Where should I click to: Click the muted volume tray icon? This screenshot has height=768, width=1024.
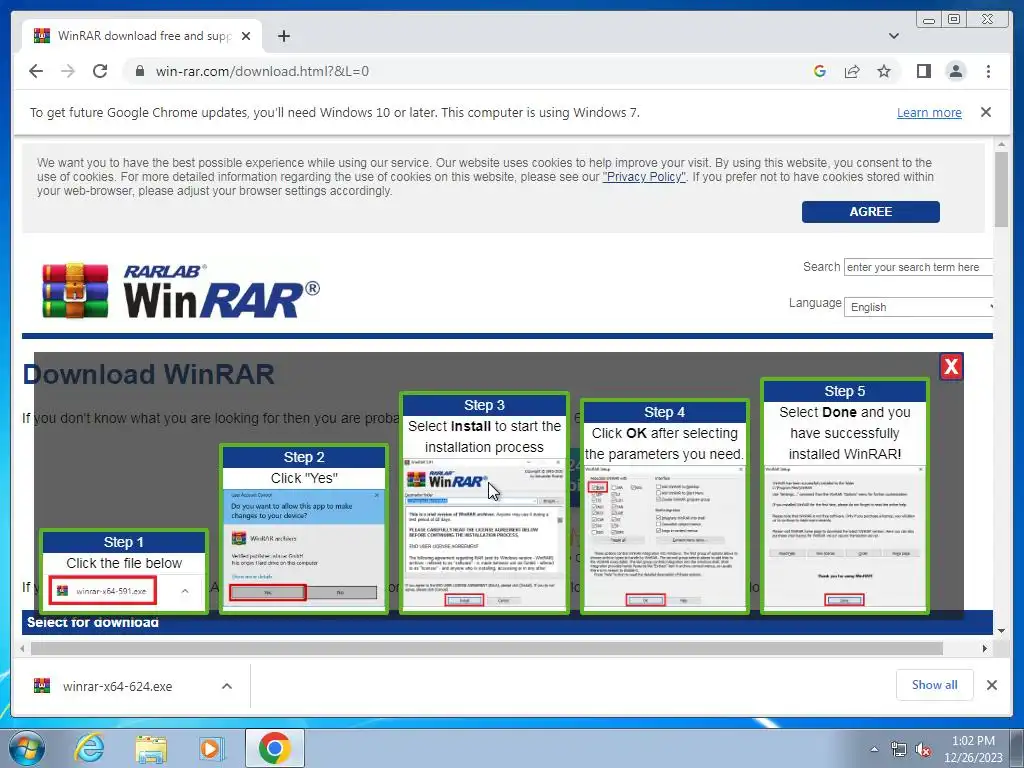click(x=923, y=750)
